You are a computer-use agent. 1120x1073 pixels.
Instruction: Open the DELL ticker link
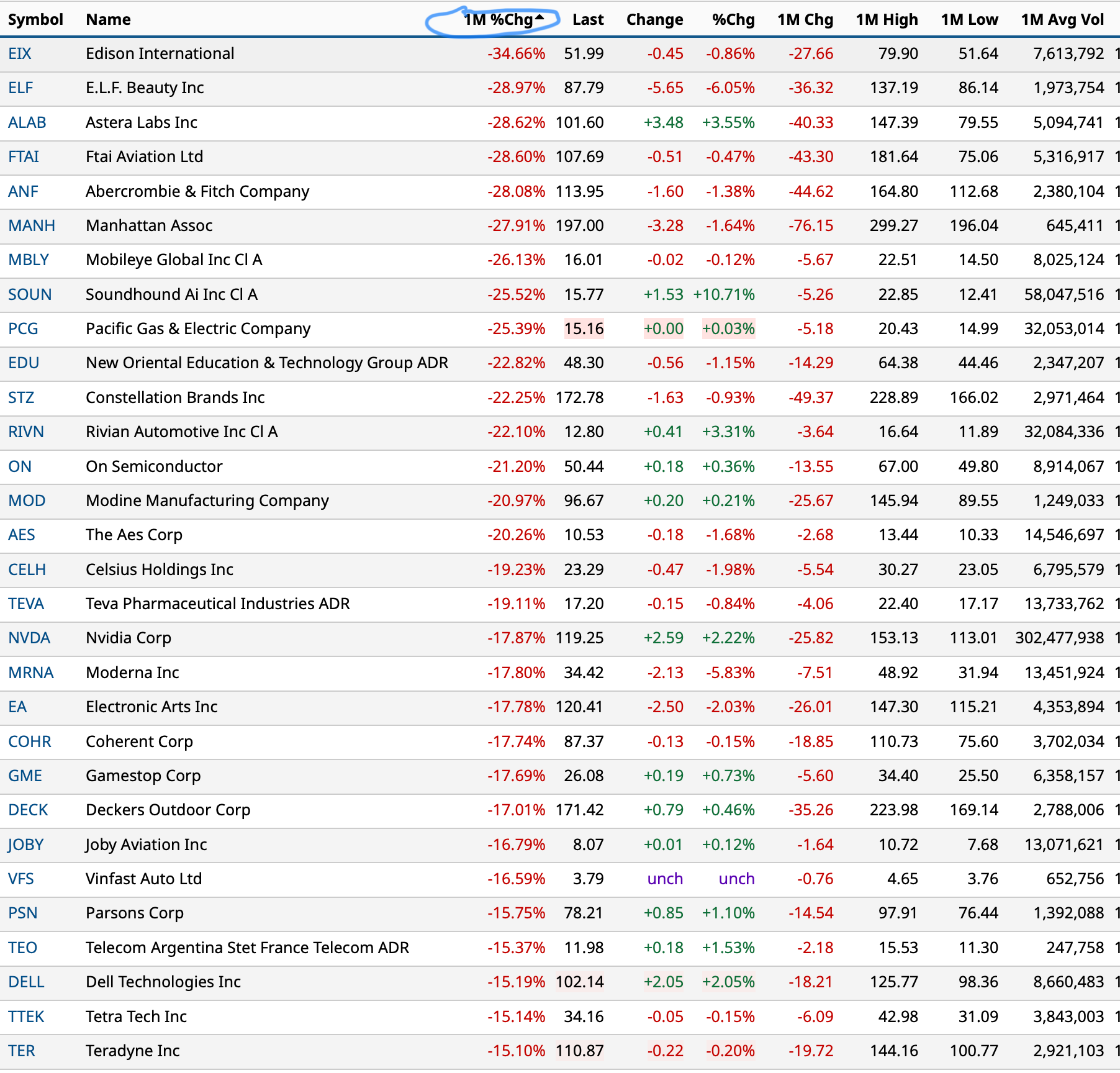[x=26, y=982]
